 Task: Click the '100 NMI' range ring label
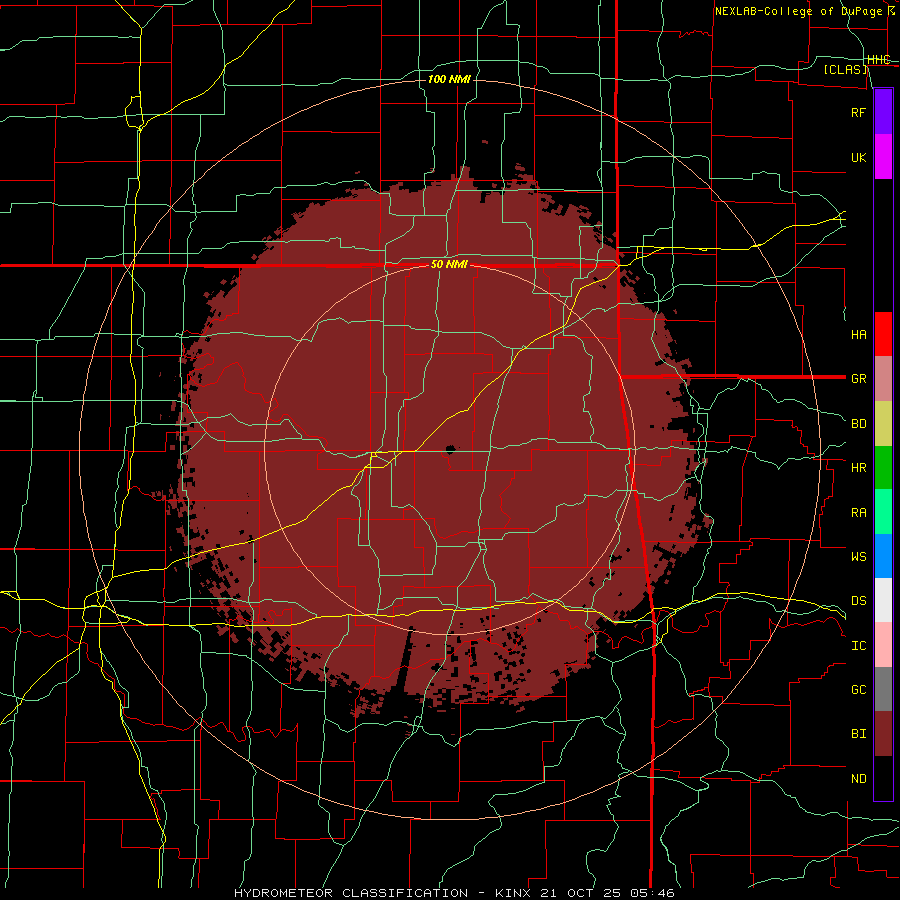click(x=449, y=79)
